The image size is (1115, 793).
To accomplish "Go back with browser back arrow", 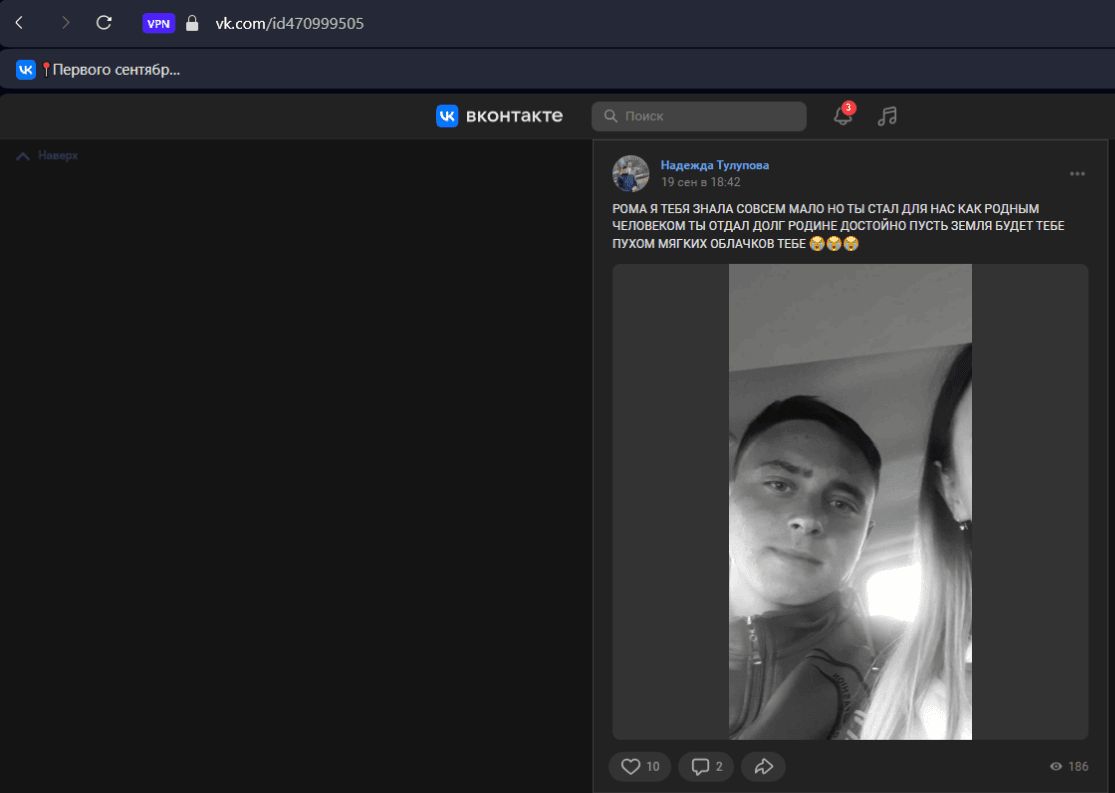I will [19, 23].
